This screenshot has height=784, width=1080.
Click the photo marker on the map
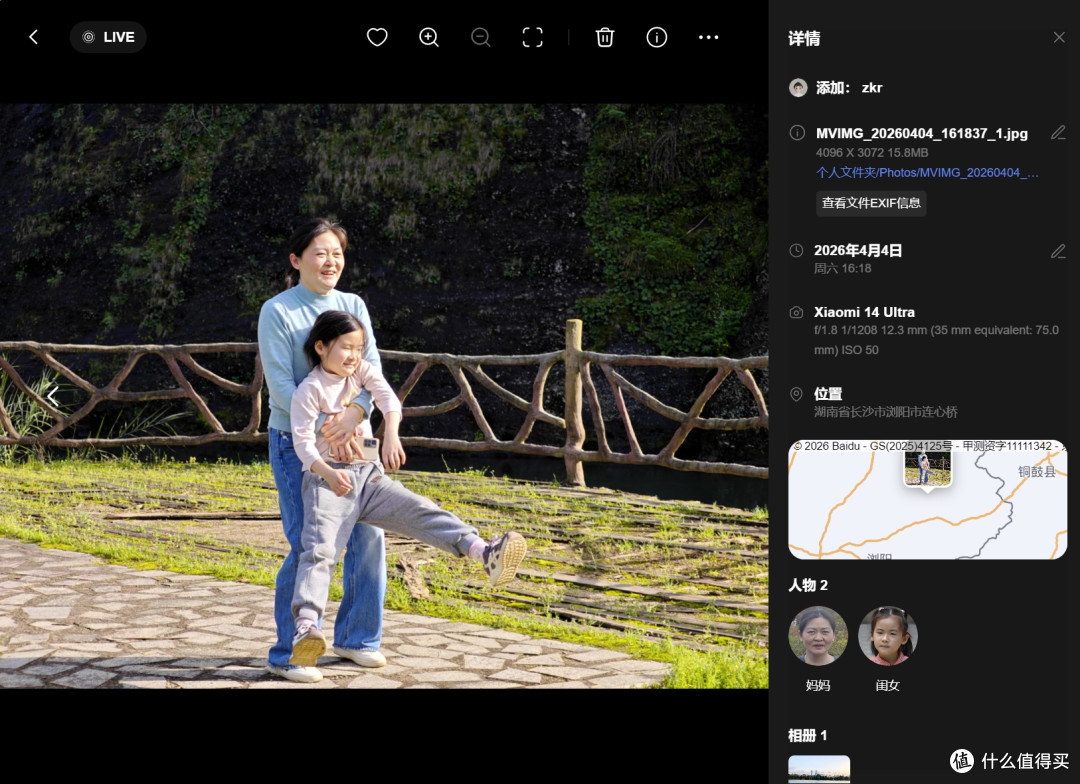(x=928, y=471)
